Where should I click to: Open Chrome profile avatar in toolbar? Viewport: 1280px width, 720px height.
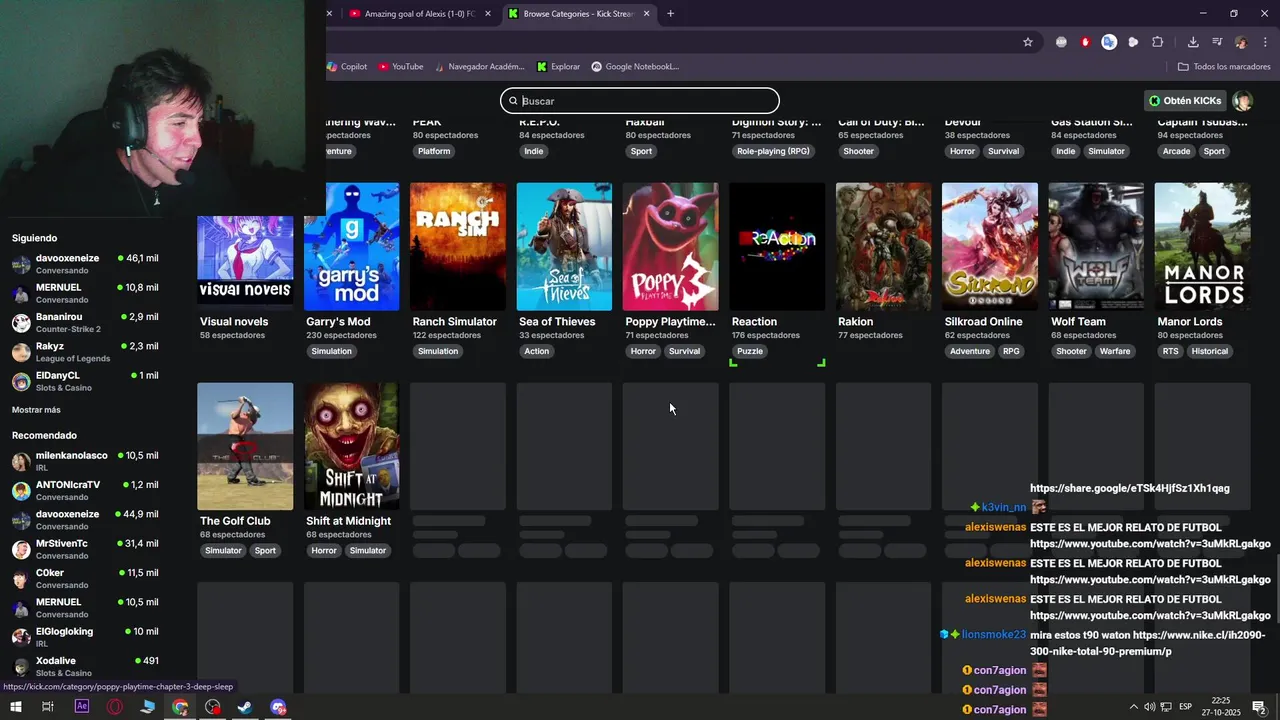click(1241, 42)
